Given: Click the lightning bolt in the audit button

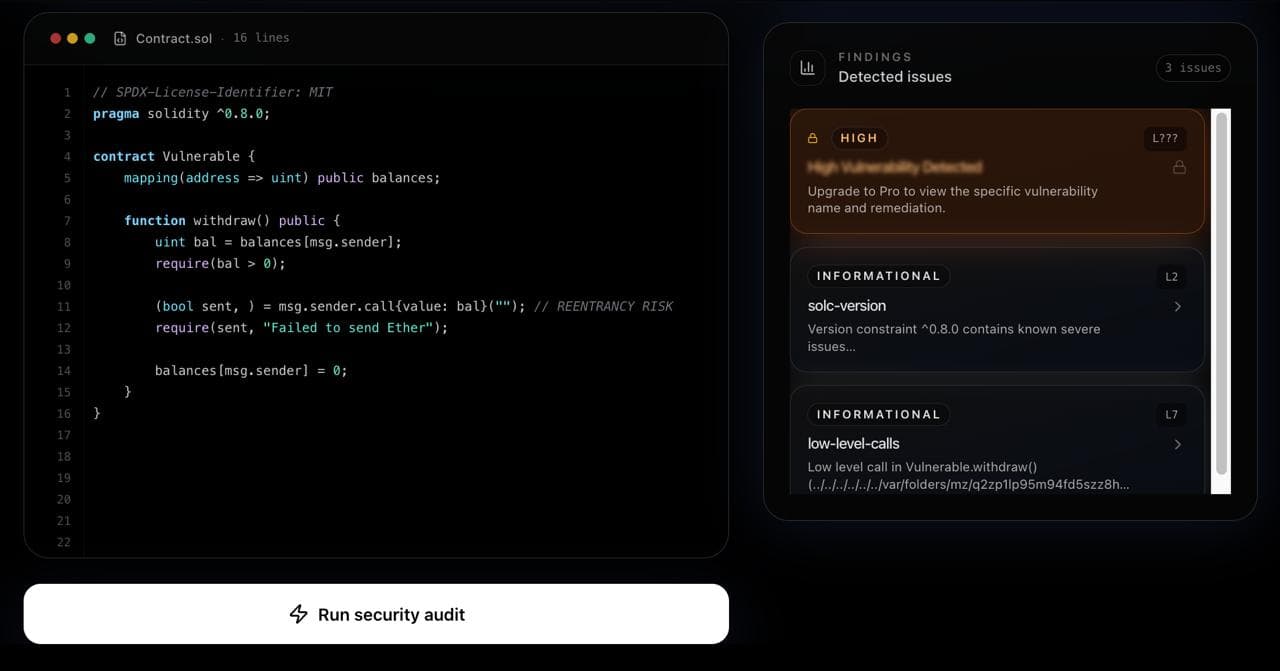Looking at the screenshot, I should (298, 614).
